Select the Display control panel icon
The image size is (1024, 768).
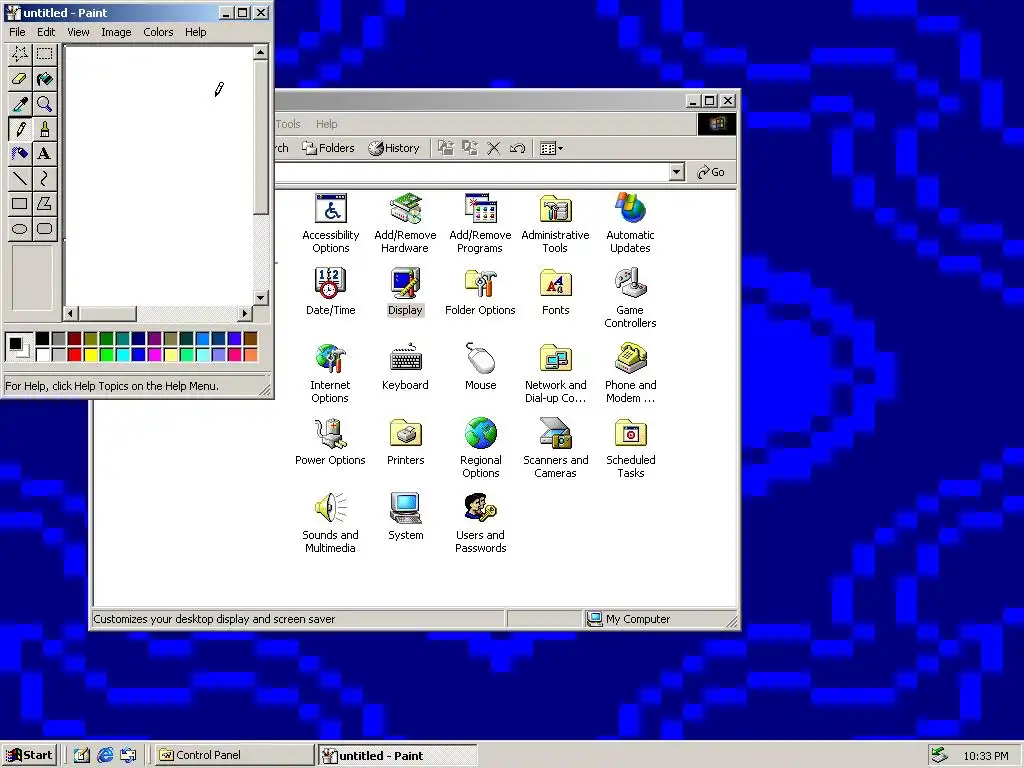[x=405, y=291]
